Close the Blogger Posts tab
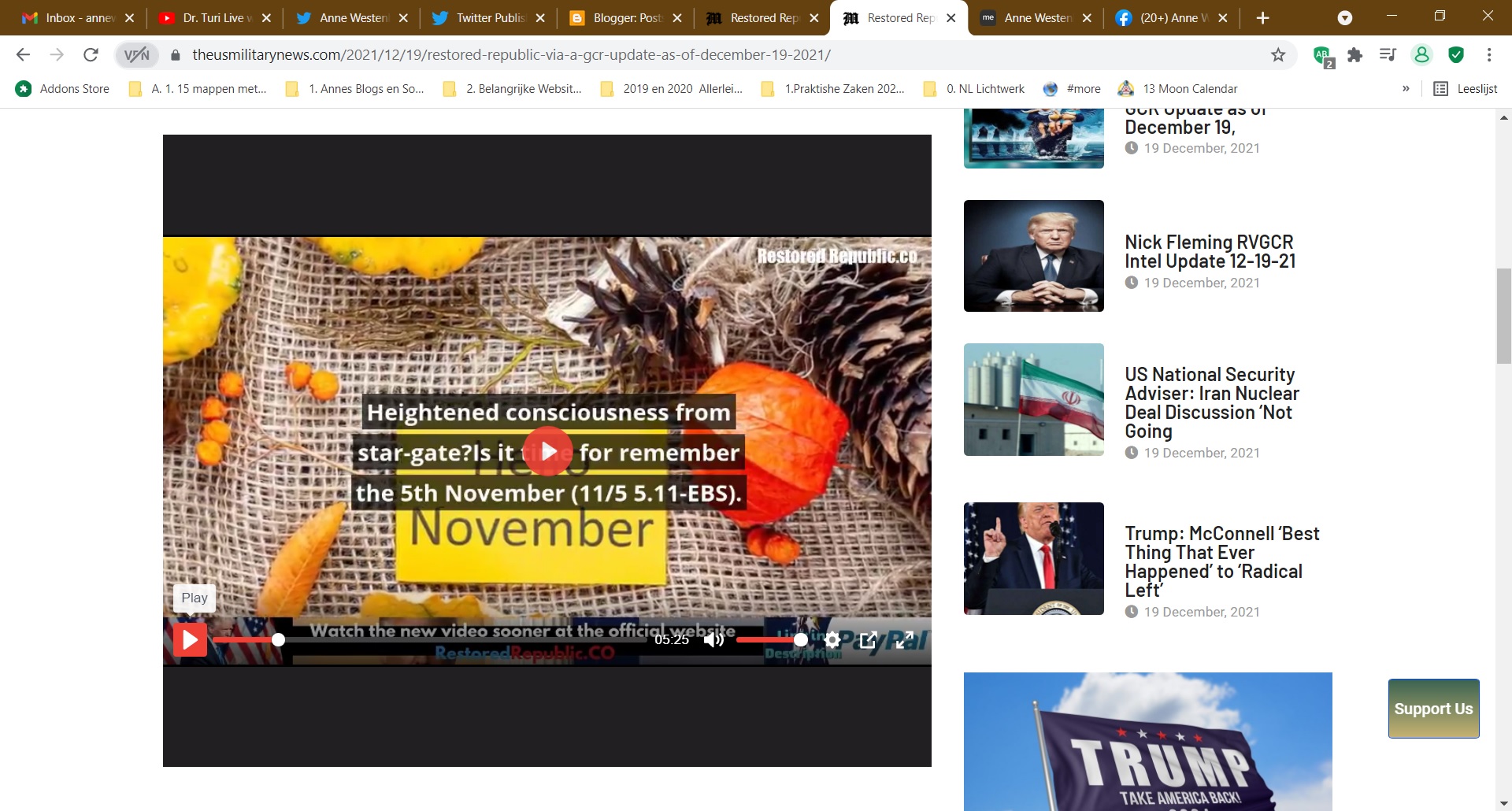The height and width of the screenshot is (811, 1512). pos(677,18)
